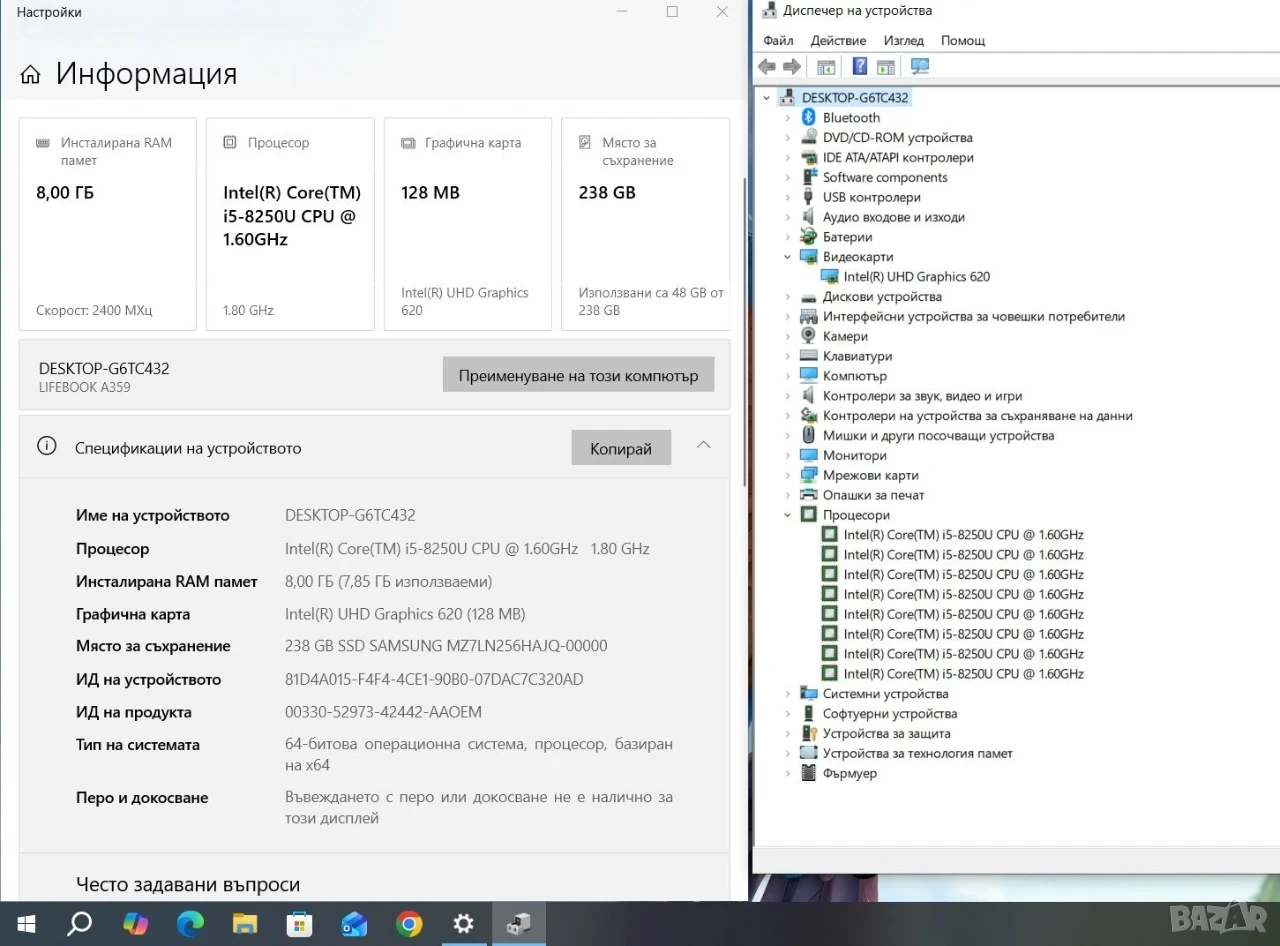This screenshot has width=1280, height=946.
Task: Open the Действие menu
Action: point(838,41)
